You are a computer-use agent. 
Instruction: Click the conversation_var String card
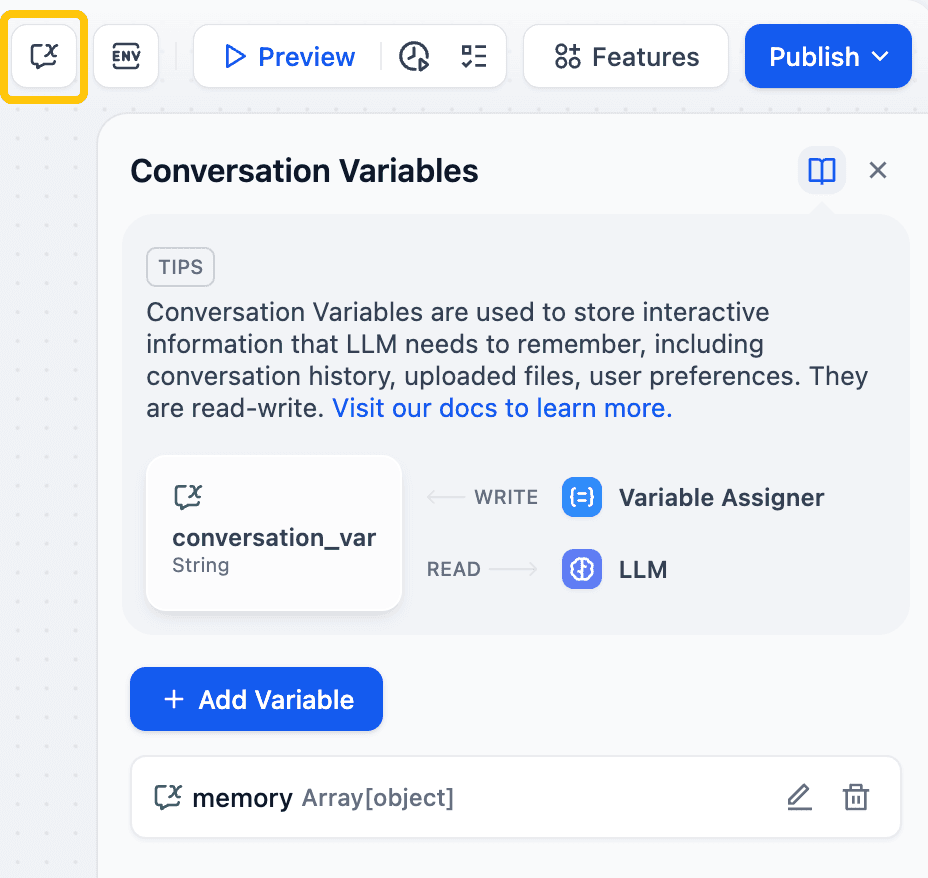[274, 532]
